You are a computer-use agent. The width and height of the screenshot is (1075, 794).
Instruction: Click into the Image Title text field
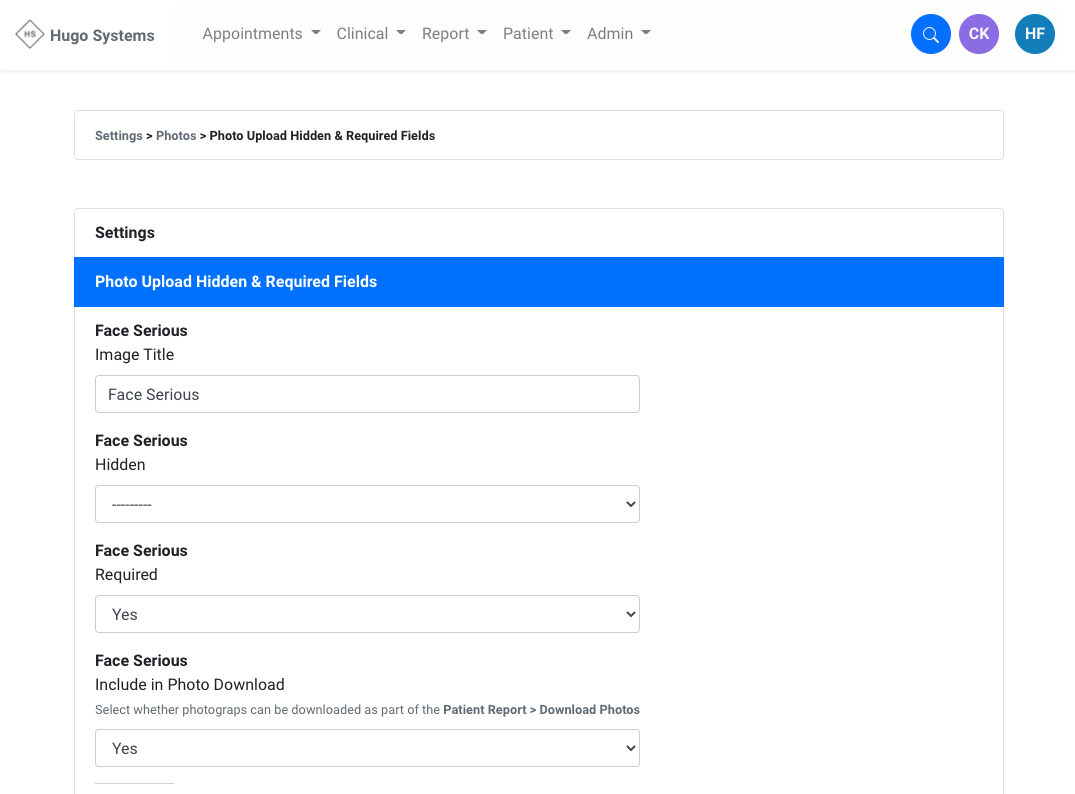click(x=367, y=394)
